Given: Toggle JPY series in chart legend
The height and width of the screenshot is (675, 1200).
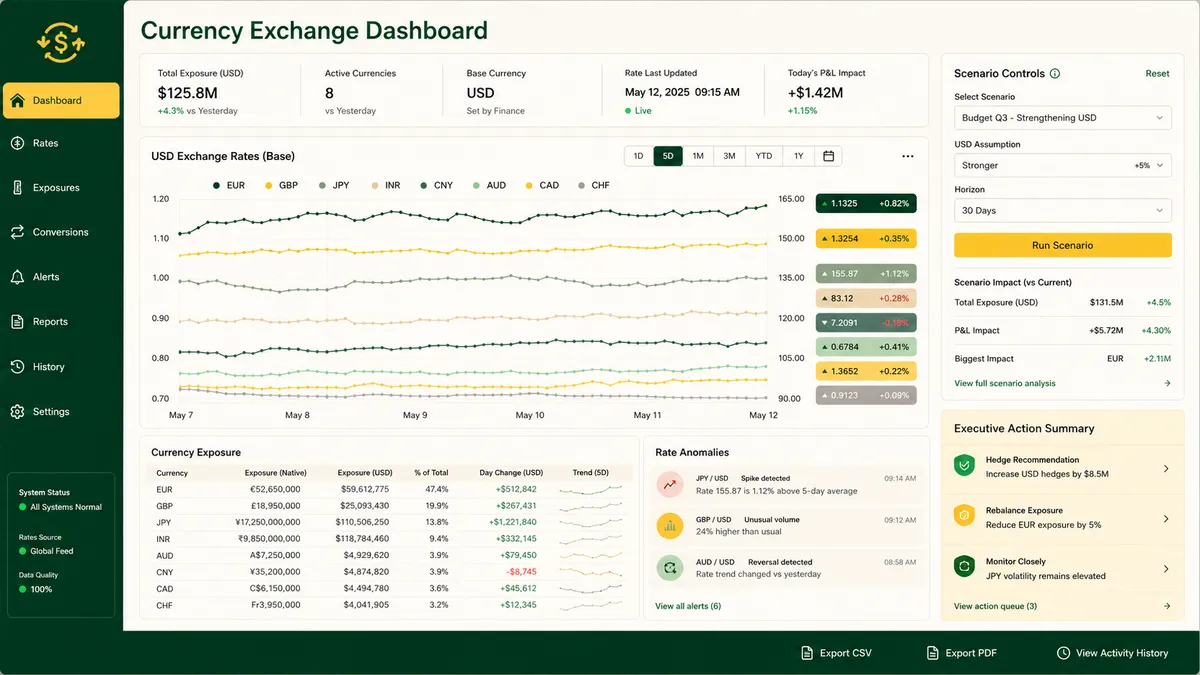Looking at the screenshot, I should [334, 185].
